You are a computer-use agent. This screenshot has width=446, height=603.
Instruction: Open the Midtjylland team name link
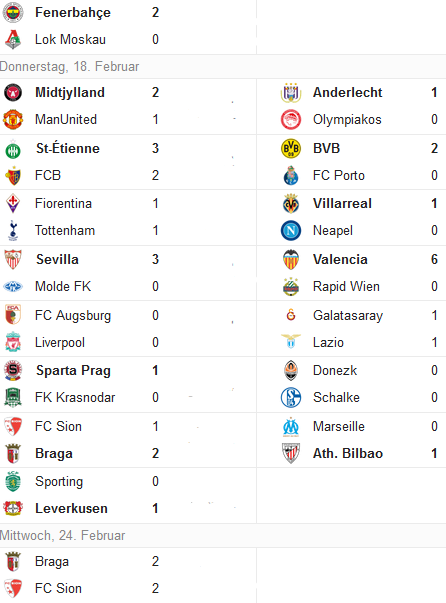point(70,93)
